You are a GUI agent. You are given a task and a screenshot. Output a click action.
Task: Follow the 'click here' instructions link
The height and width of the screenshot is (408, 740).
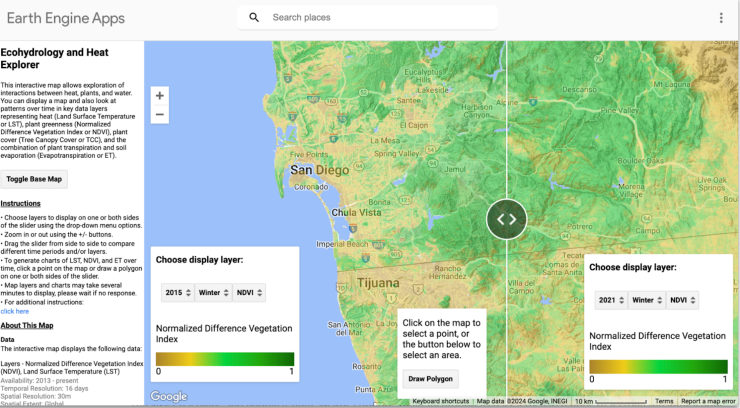click(x=15, y=311)
